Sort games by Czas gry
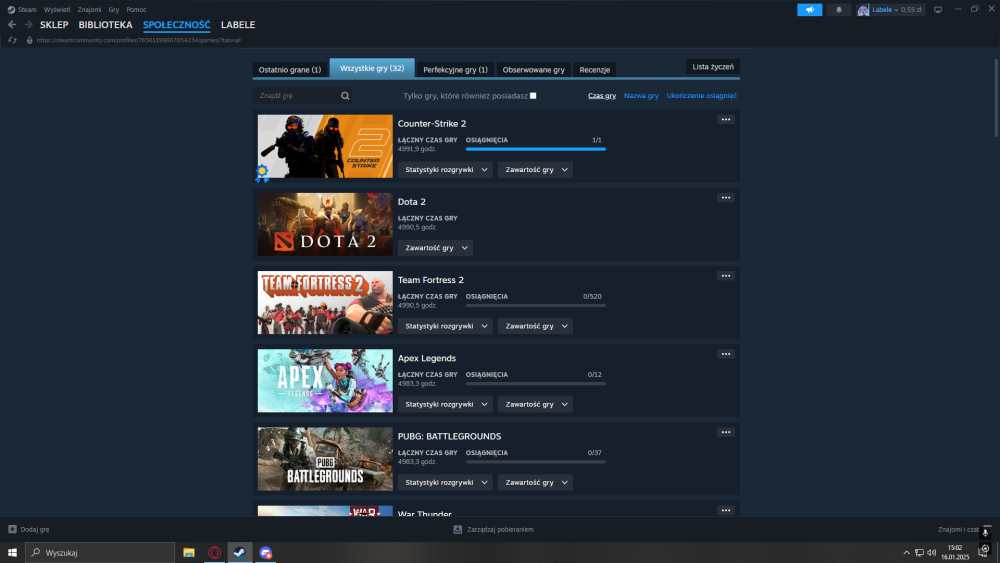This screenshot has width=1000, height=563. [602, 96]
